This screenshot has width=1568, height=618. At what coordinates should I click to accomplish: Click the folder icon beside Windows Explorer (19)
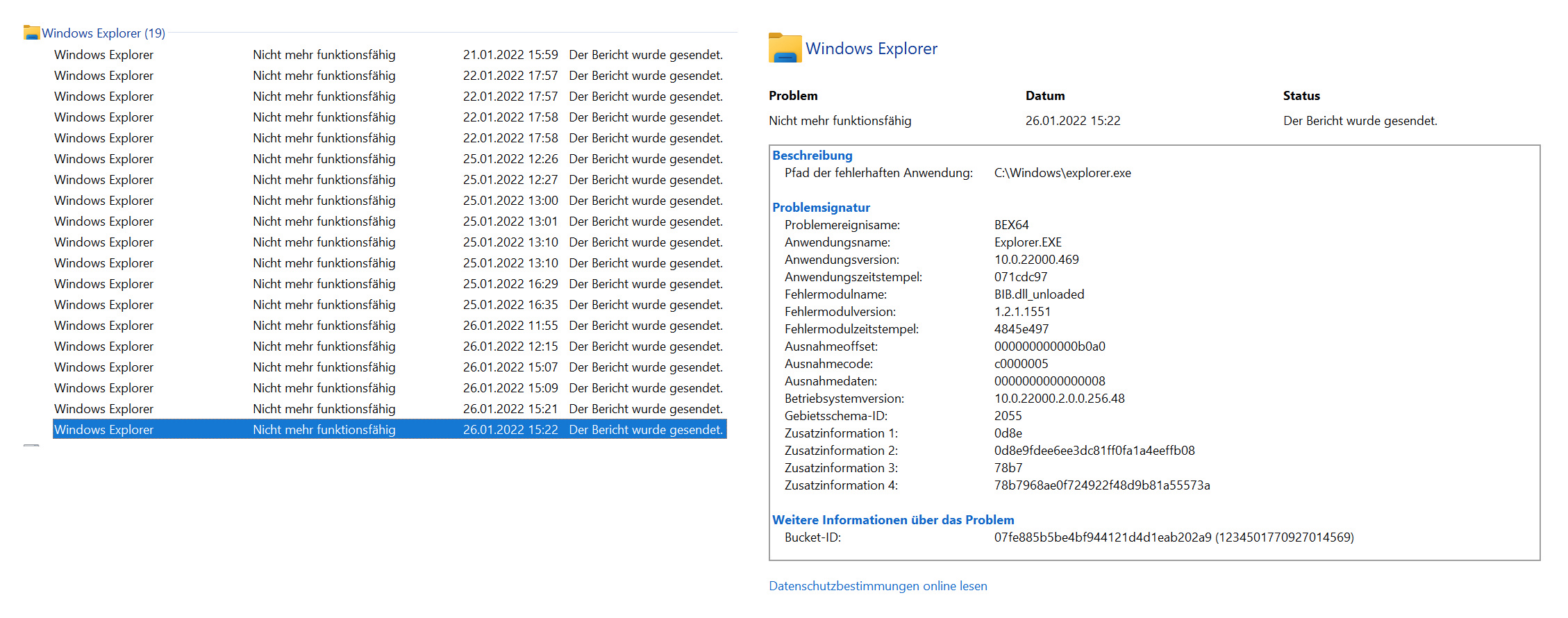click(31, 33)
